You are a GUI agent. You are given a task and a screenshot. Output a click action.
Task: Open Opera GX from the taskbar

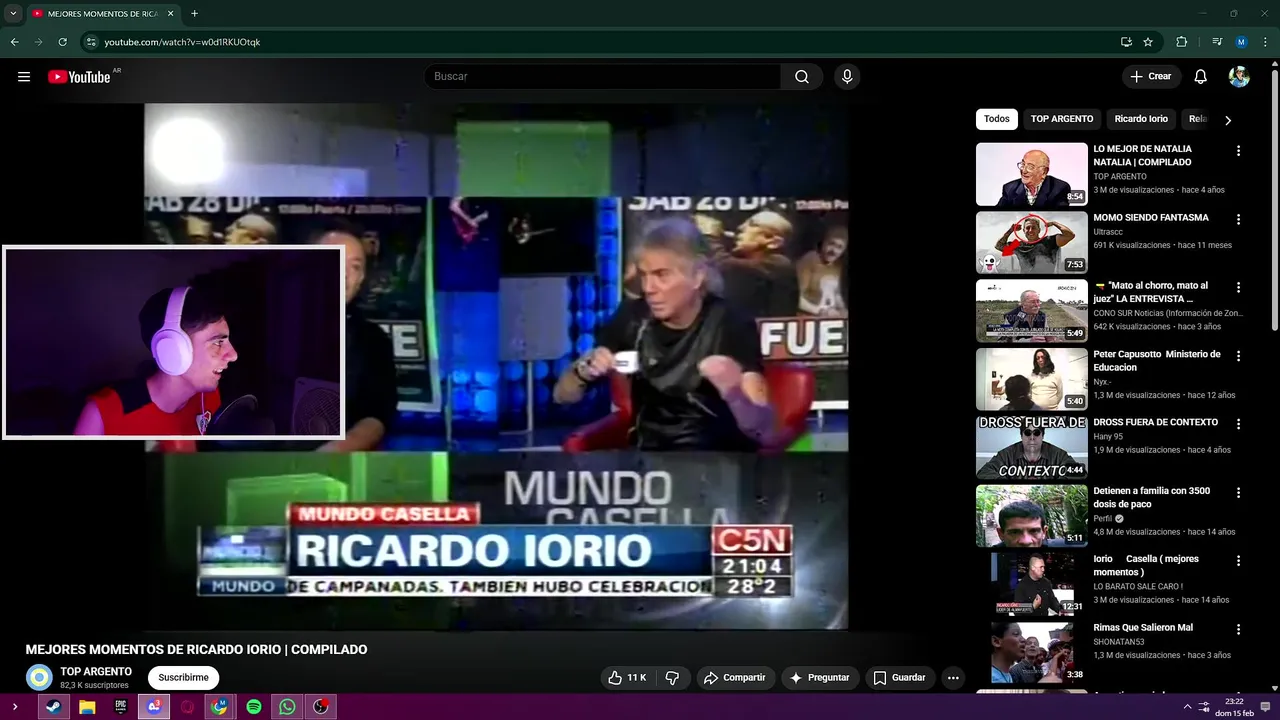[187, 707]
